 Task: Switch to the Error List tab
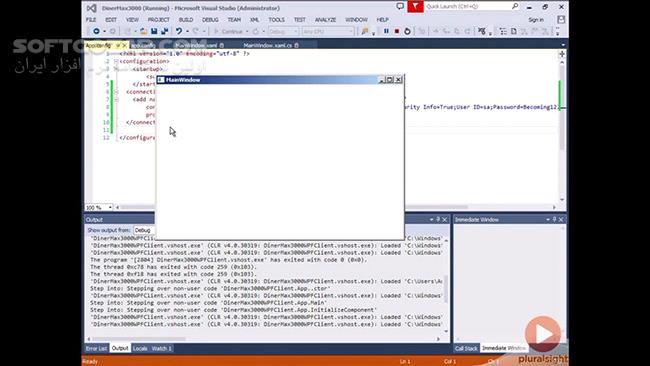(96, 348)
